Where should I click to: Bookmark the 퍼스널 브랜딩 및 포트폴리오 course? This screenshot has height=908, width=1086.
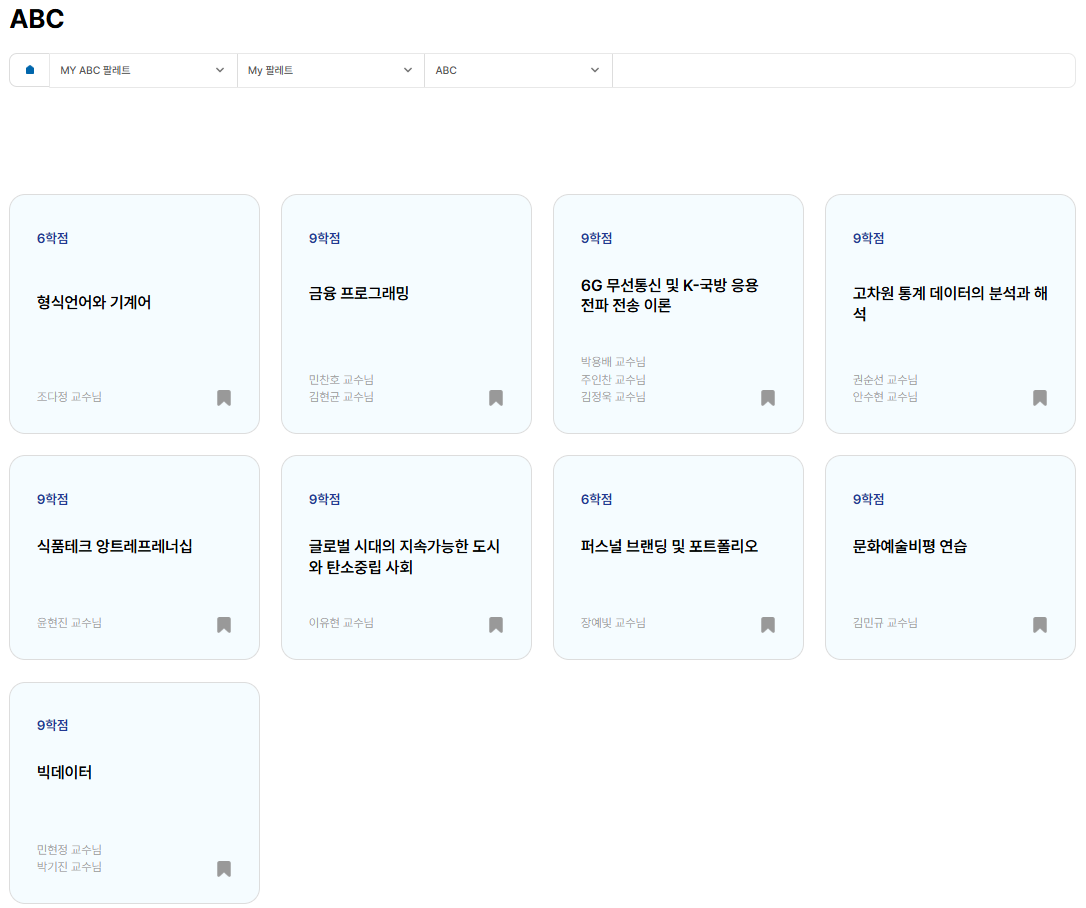768,625
